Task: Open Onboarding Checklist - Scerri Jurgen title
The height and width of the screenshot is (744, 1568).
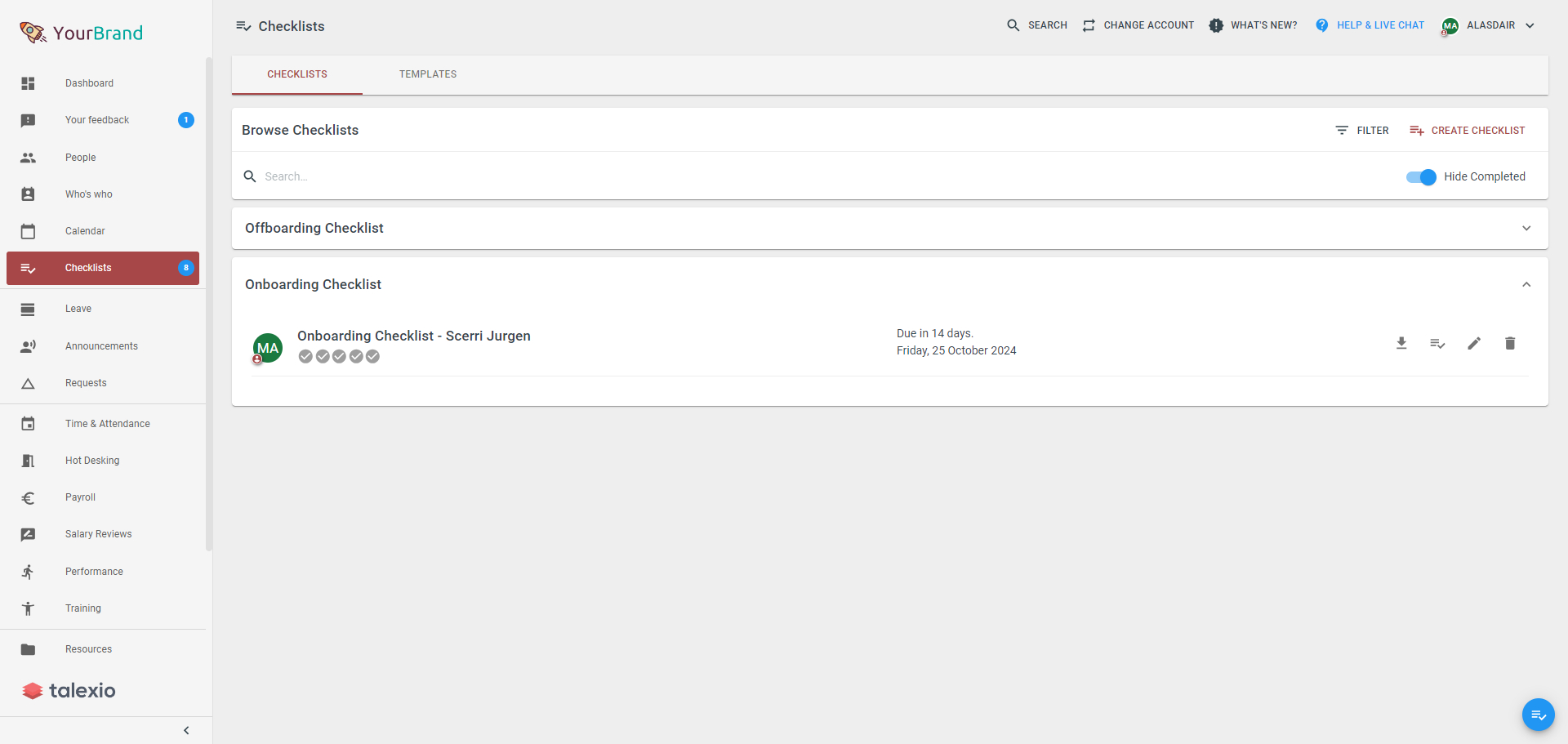Action: point(414,336)
